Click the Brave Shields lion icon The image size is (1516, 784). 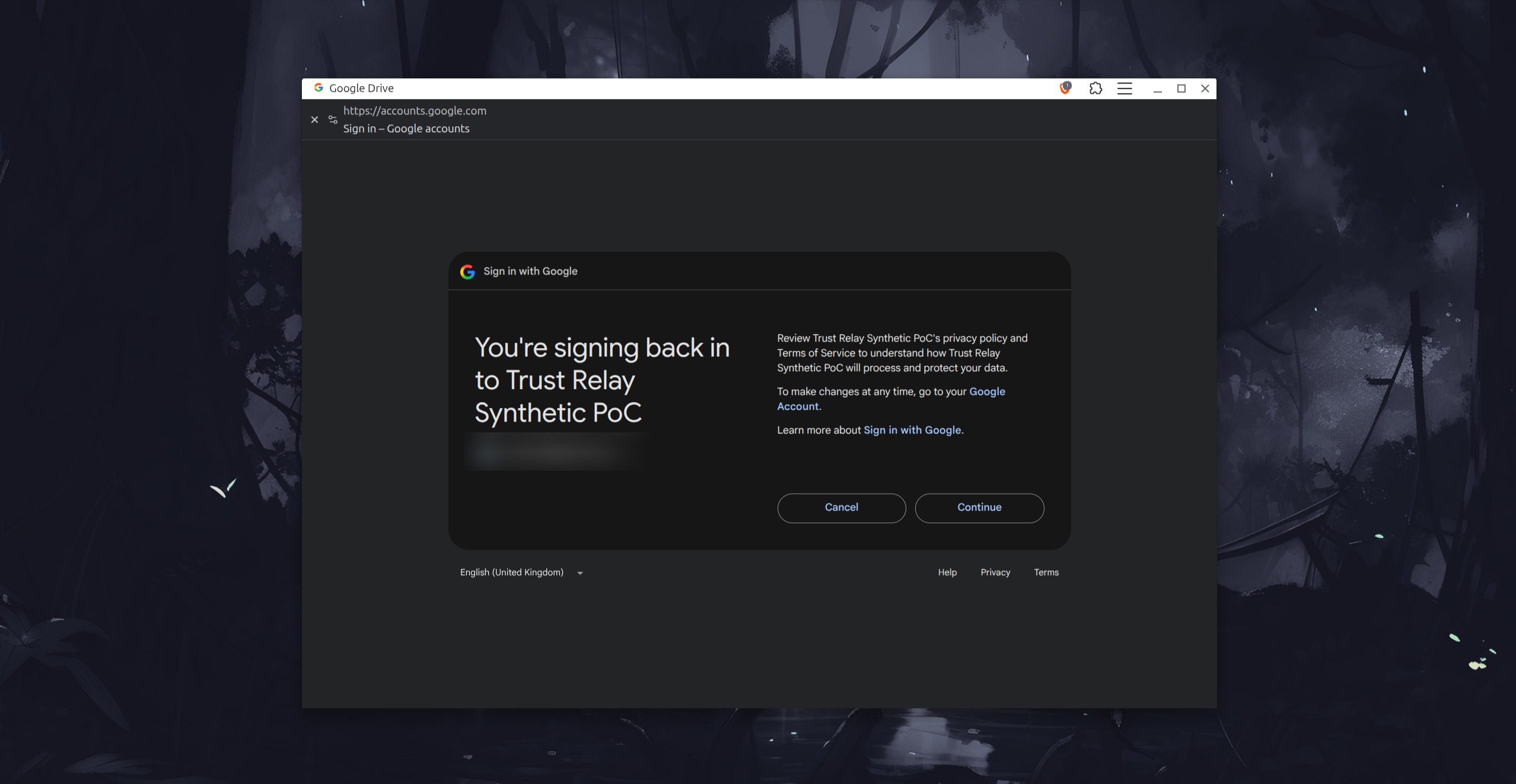pyautogui.click(x=1065, y=88)
